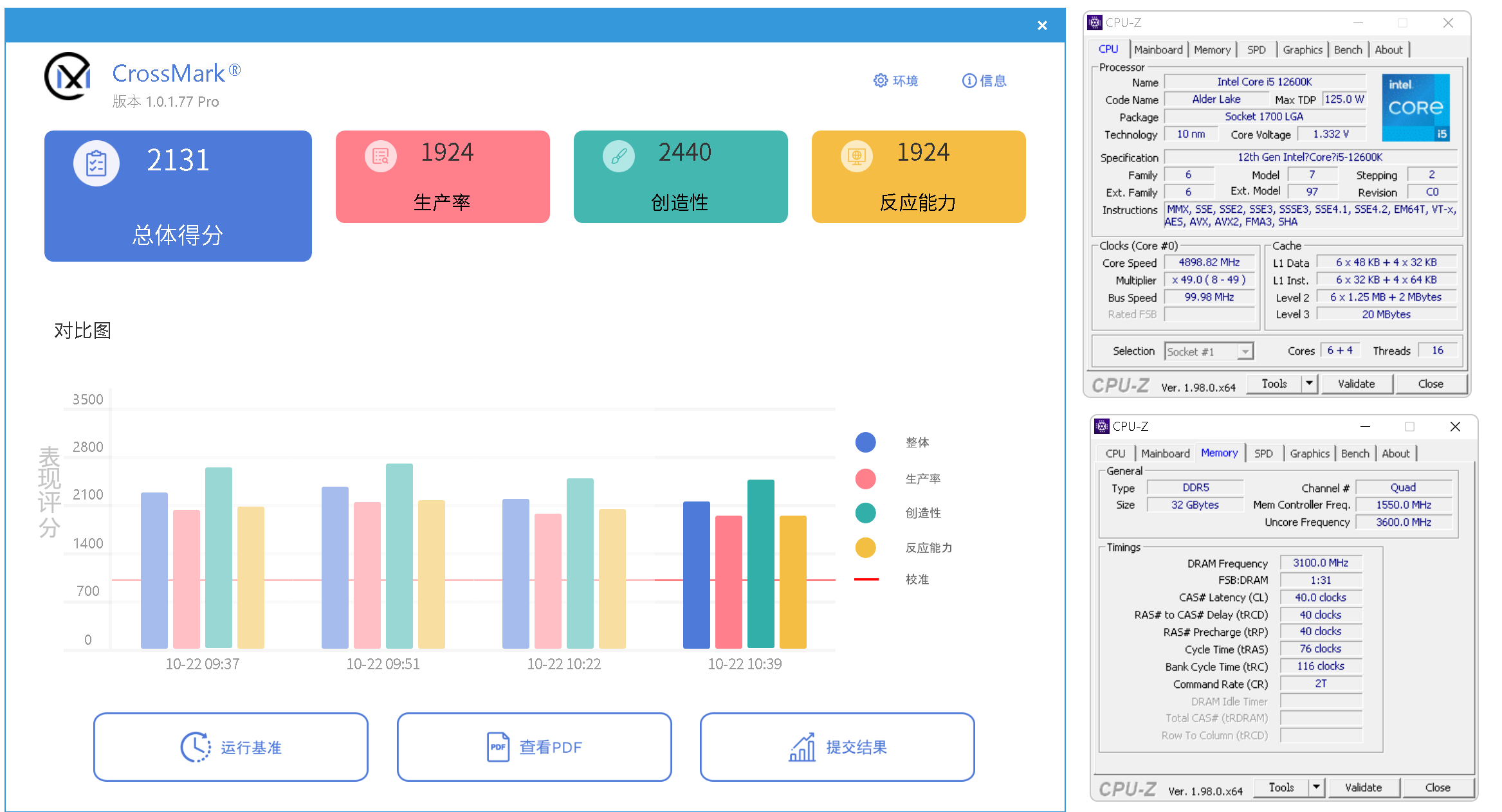Select the 1924 反应能力 responsiveness card

point(919,177)
